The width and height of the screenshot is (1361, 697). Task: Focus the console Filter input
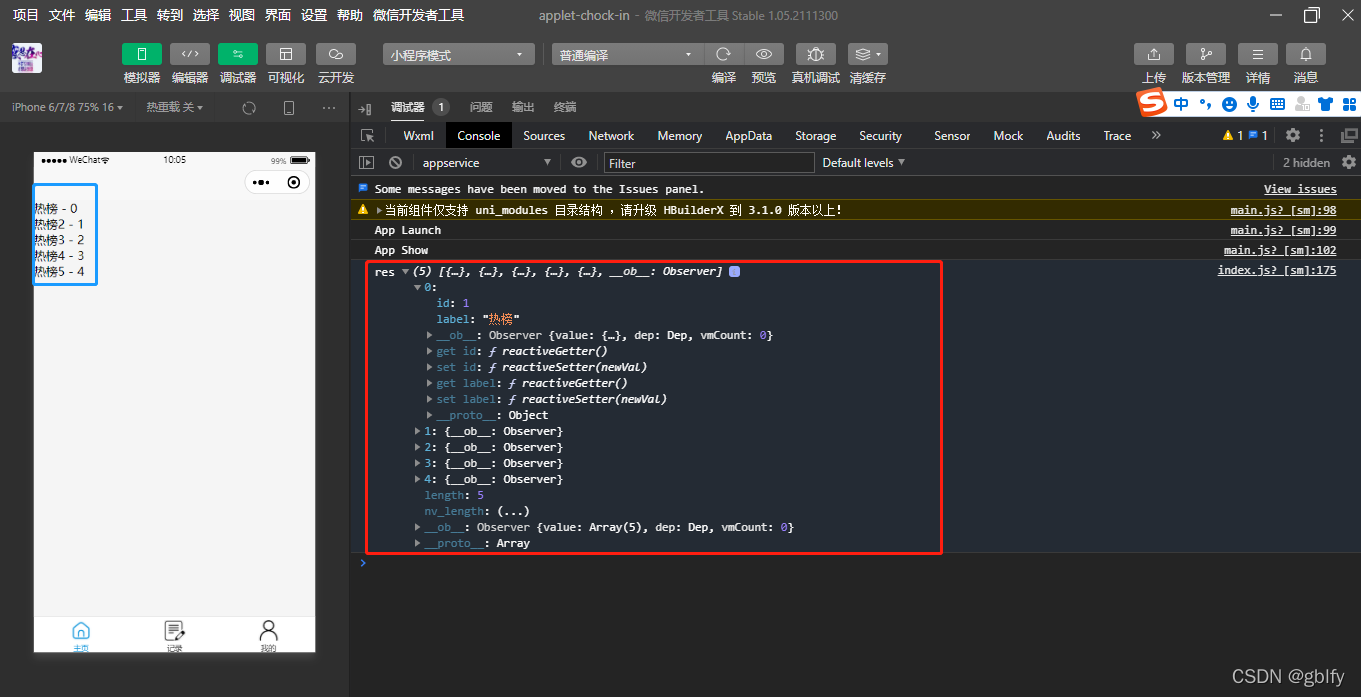[709, 162]
